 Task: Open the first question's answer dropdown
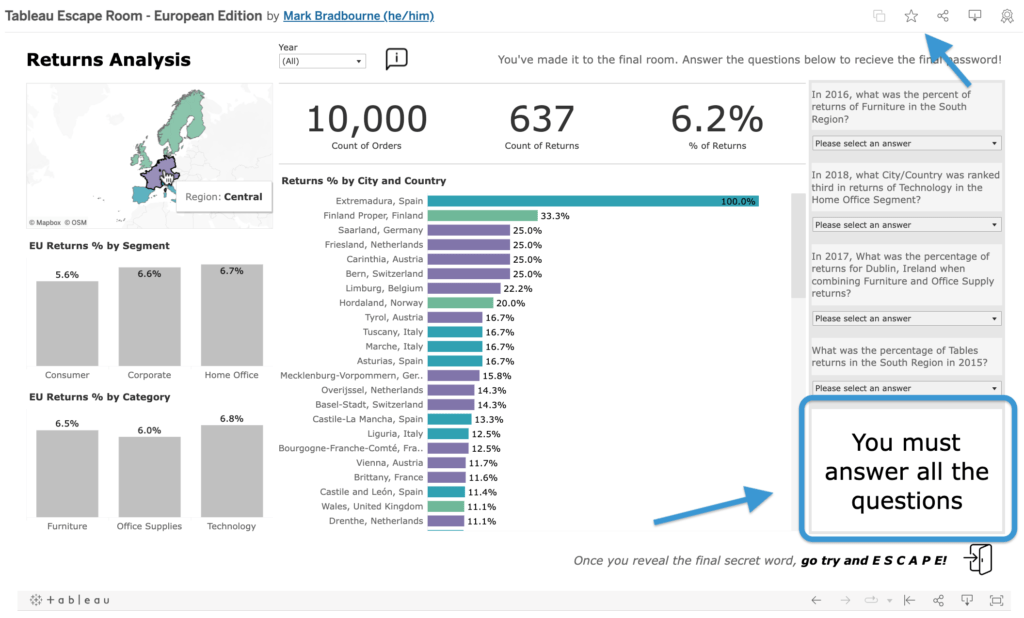click(x=905, y=143)
